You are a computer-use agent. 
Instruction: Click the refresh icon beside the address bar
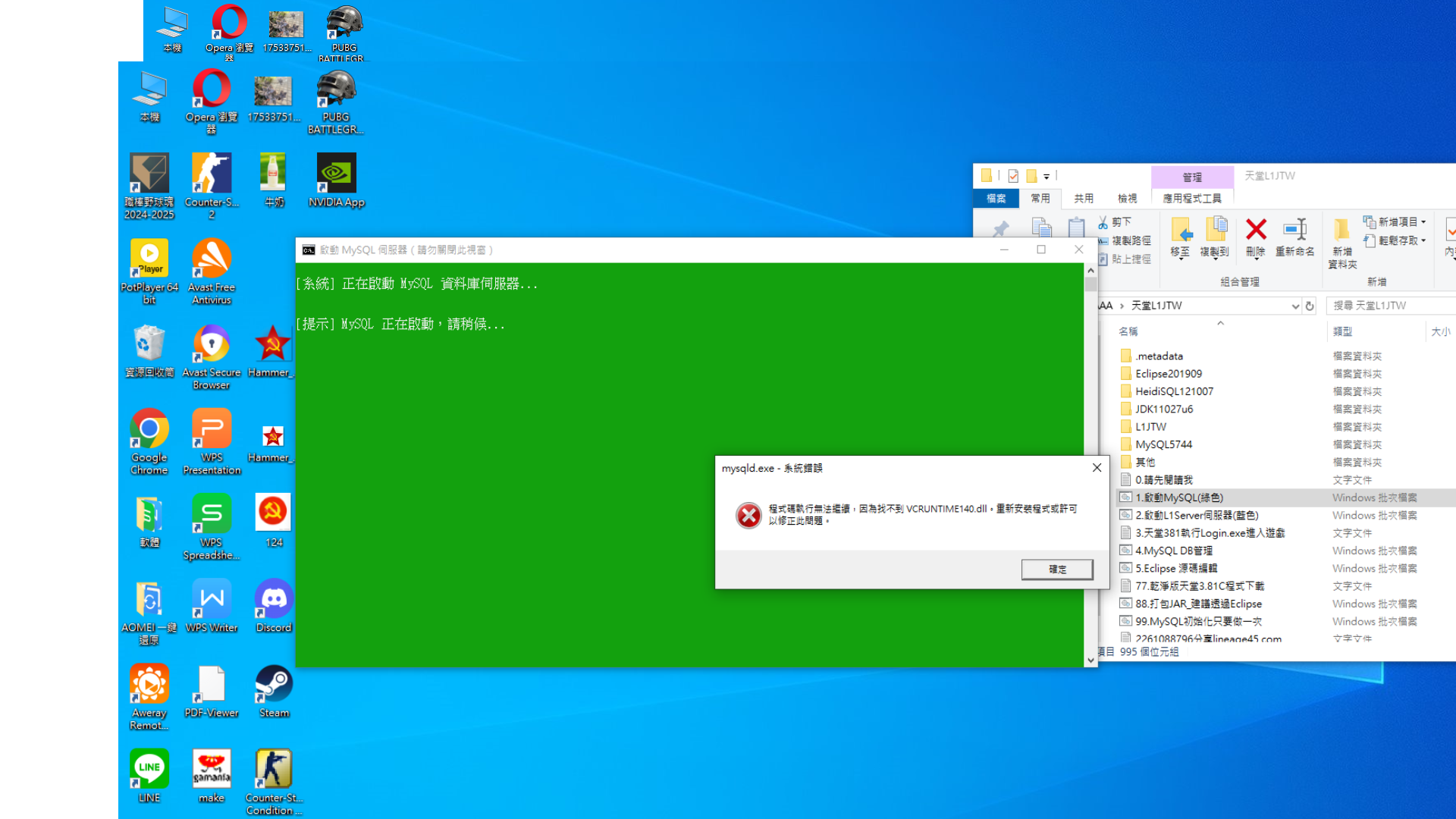click(x=1310, y=306)
